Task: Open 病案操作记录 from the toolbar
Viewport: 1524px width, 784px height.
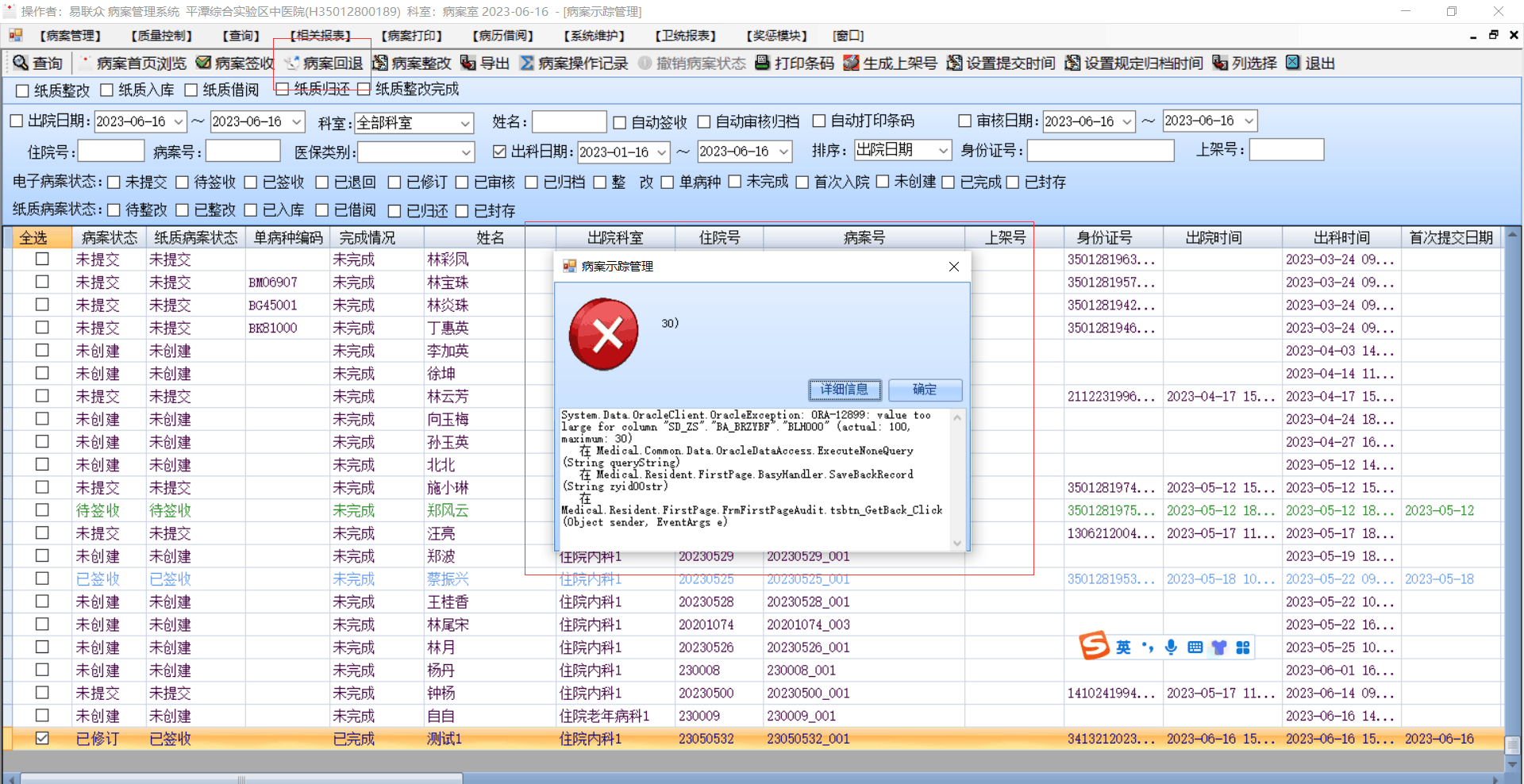Action: [x=574, y=63]
